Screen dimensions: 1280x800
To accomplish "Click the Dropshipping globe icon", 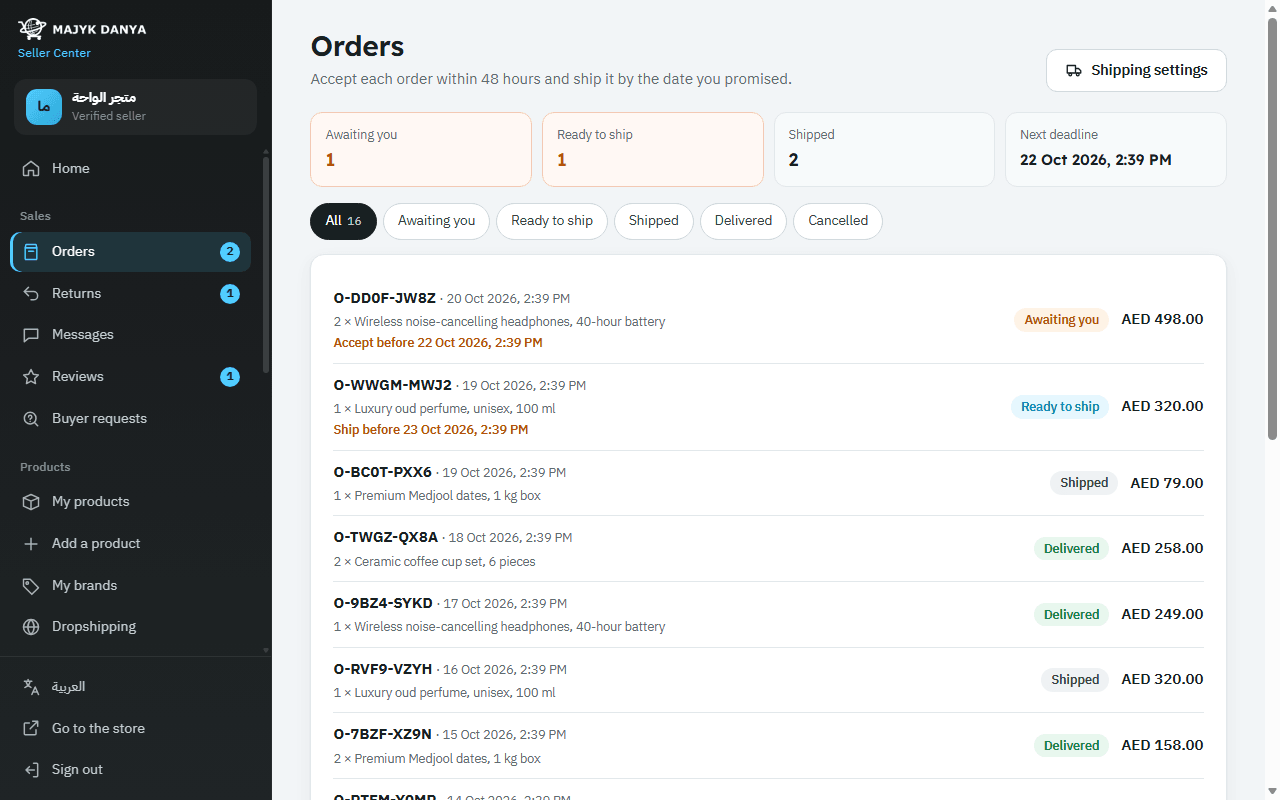I will (32, 627).
